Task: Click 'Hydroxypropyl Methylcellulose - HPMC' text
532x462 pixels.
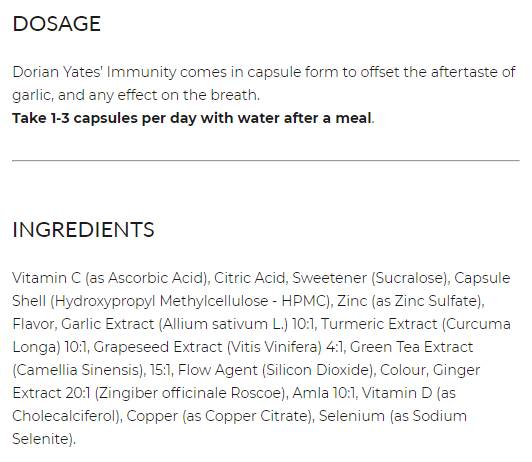Action: coord(189,301)
